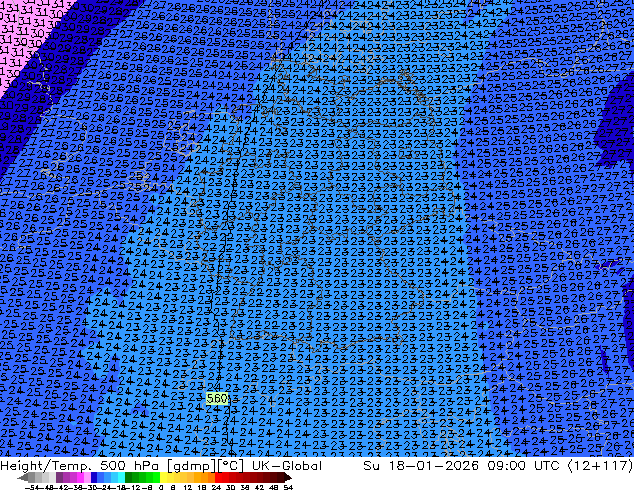This screenshot has height=490, width=634.
Task: Click the '54' maximum legend value
Action: (287, 487)
